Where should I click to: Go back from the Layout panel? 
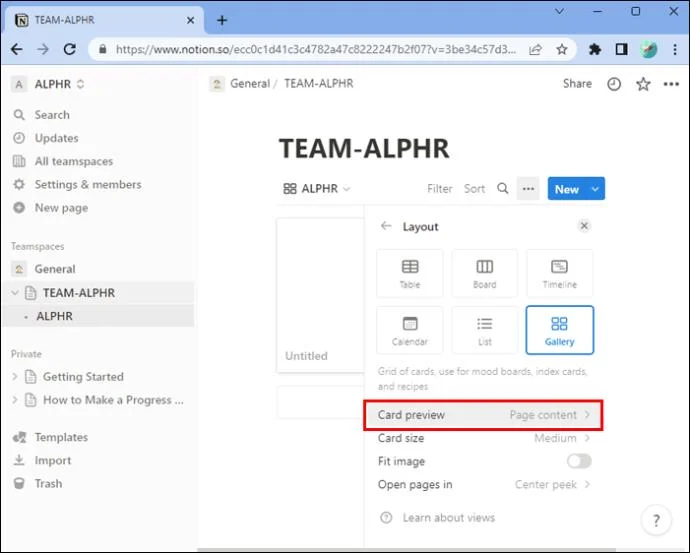[386, 226]
